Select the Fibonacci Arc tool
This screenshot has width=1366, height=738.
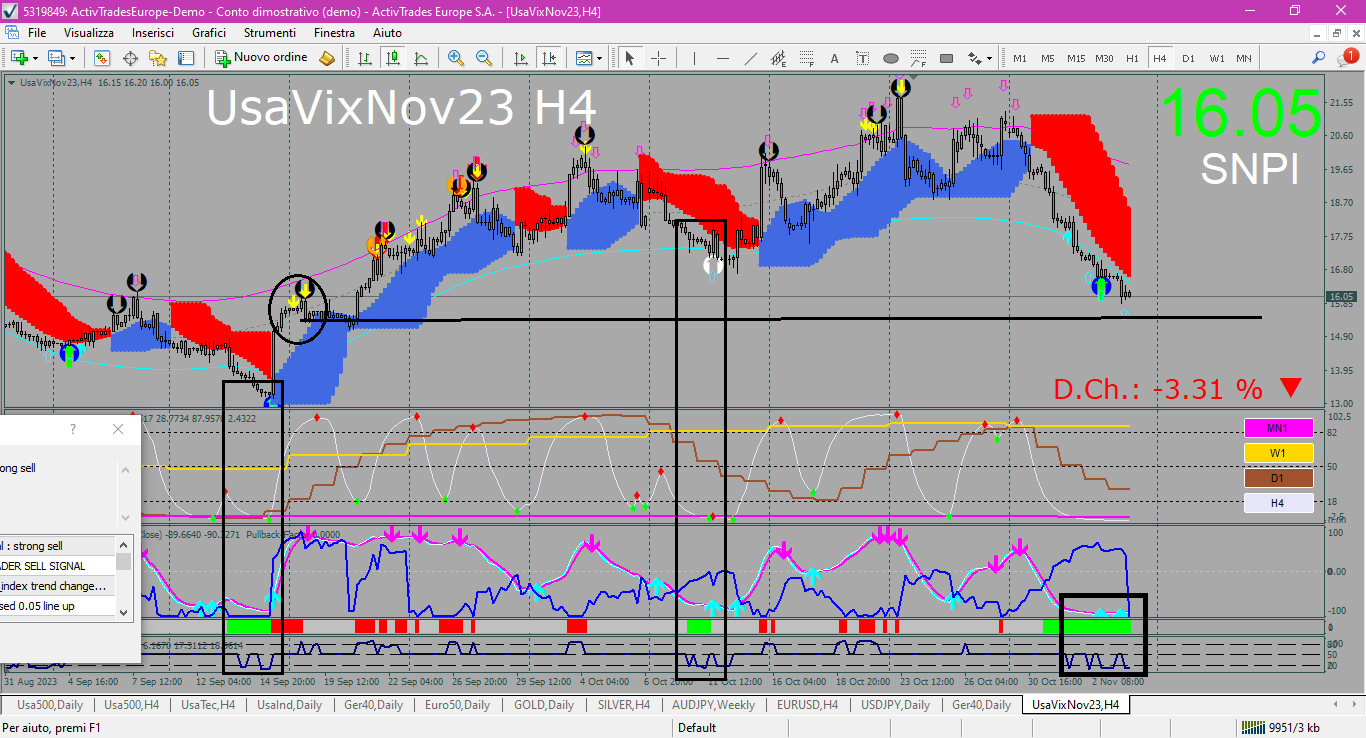(x=919, y=58)
